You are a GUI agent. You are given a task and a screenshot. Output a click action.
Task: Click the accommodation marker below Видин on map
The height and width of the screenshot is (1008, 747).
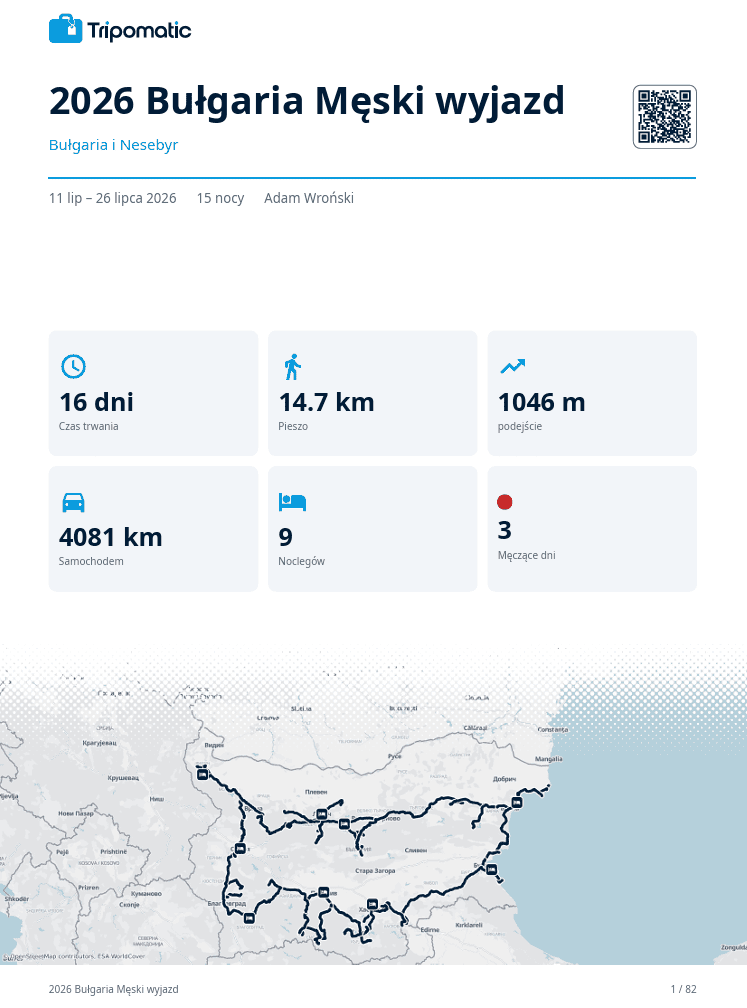pyautogui.click(x=202, y=773)
